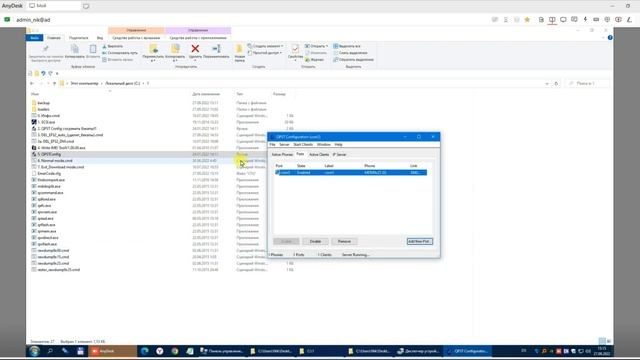The width and height of the screenshot is (640, 360).
Task: Click Select none (Снять выделение) in ribbon
Action: click(x=350, y=53)
